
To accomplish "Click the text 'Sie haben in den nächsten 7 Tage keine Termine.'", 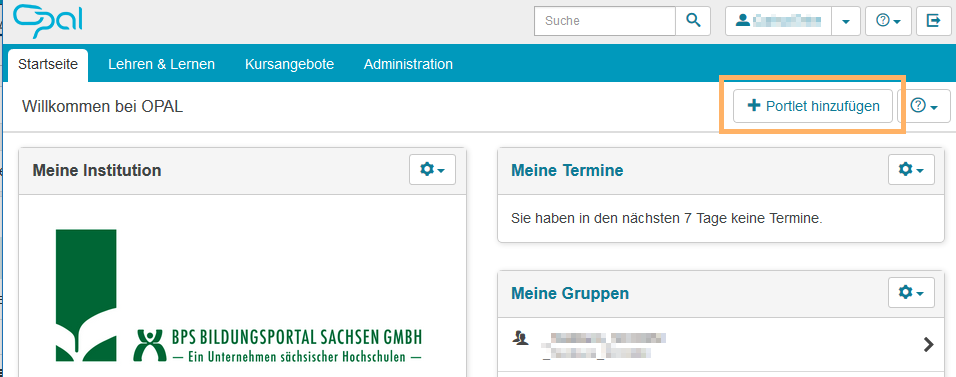I will (667, 218).
